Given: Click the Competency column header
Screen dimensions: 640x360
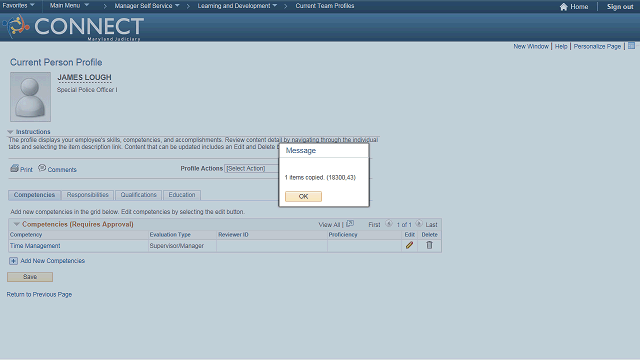Looking at the screenshot, I should (26, 235).
